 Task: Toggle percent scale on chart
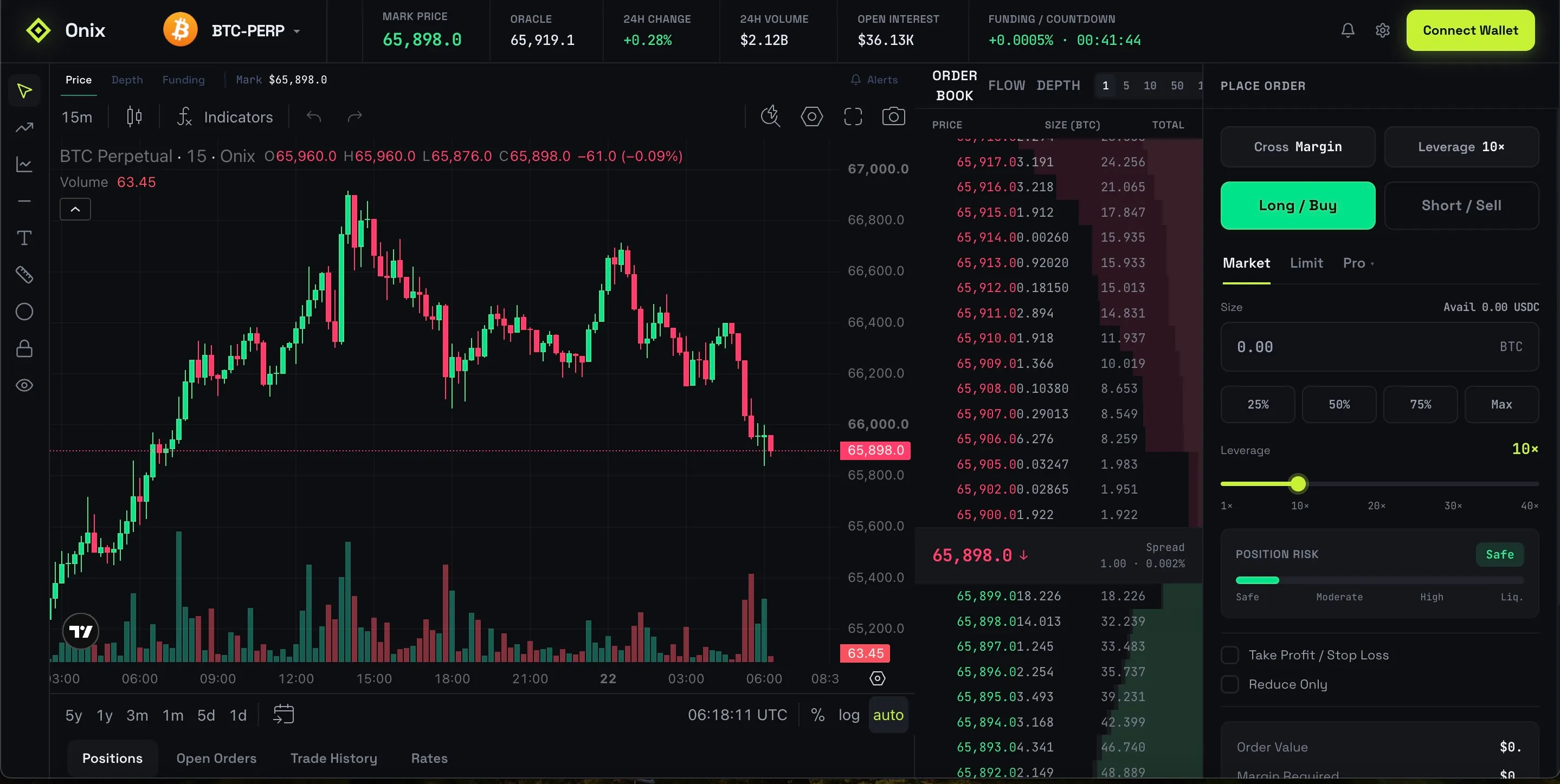[x=817, y=715]
